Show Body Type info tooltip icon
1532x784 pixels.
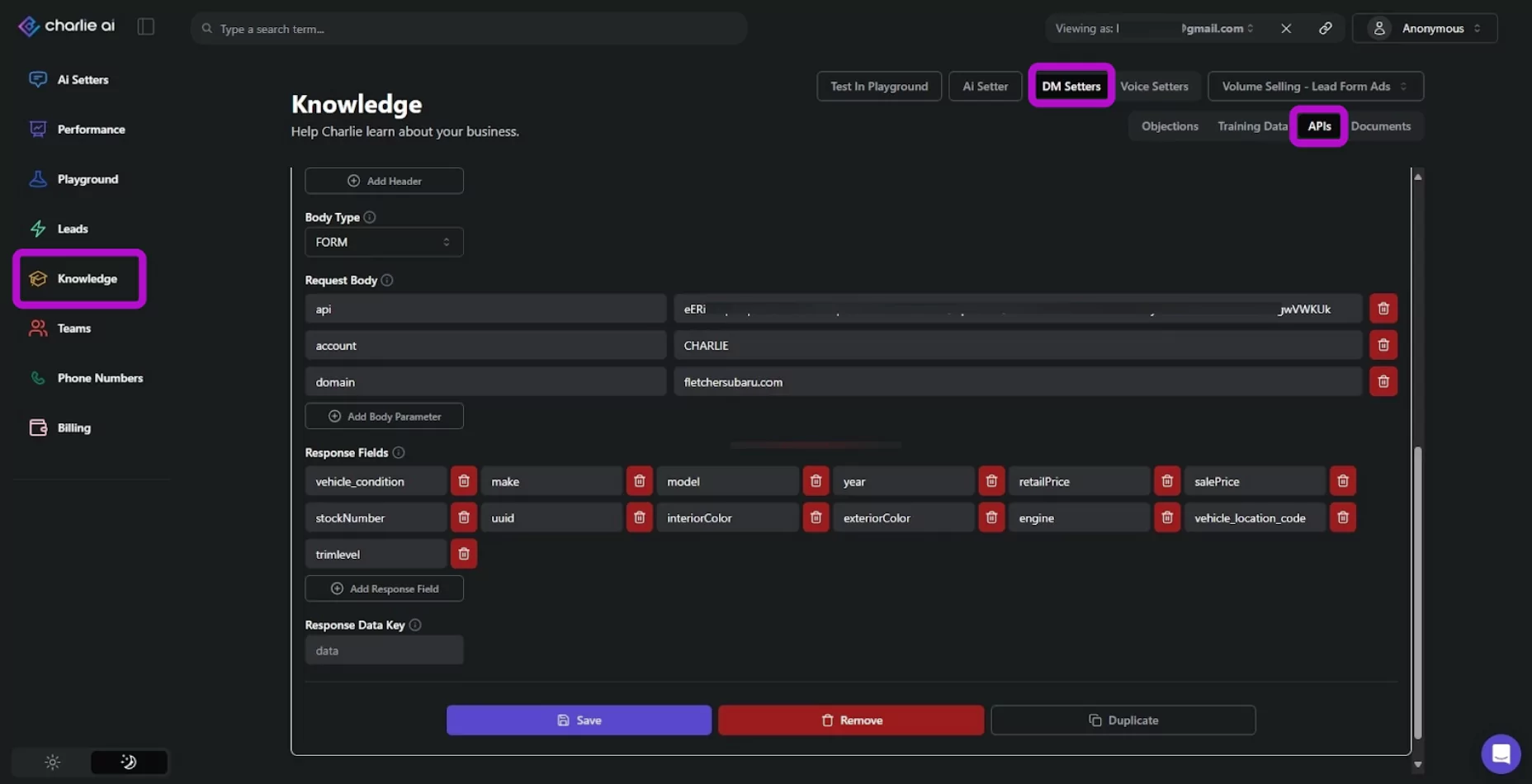click(370, 217)
